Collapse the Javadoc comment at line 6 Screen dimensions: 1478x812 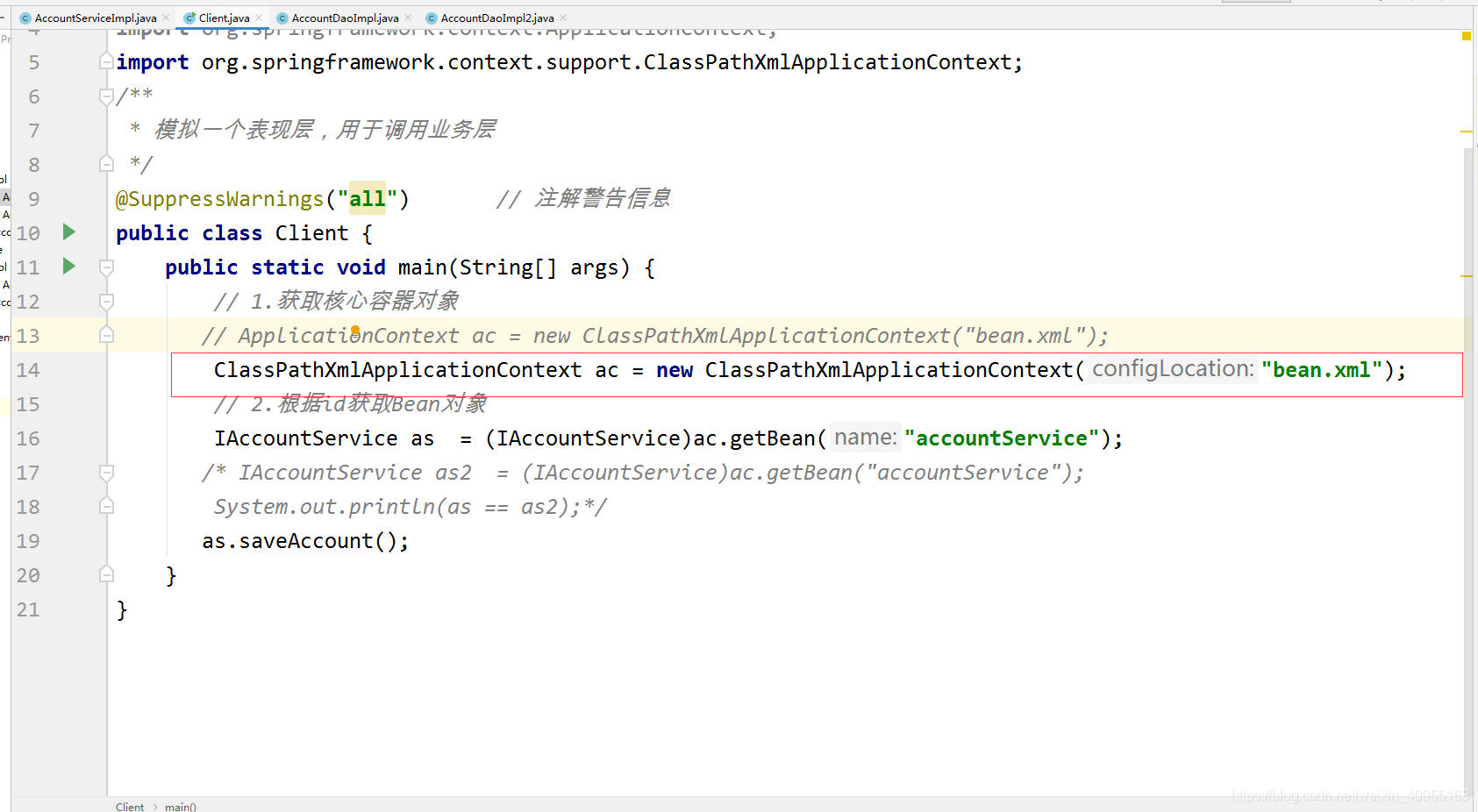click(x=106, y=96)
